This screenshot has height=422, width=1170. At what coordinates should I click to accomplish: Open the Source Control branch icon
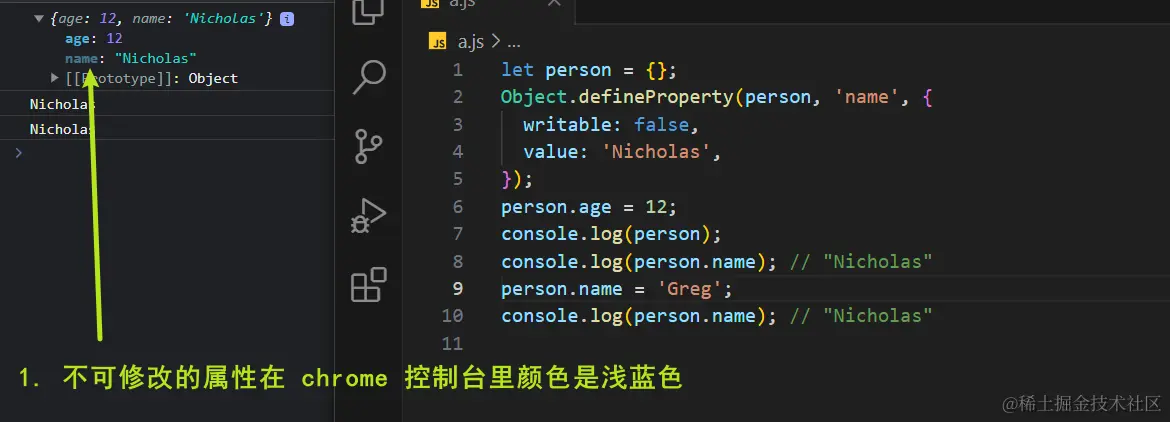(x=369, y=146)
